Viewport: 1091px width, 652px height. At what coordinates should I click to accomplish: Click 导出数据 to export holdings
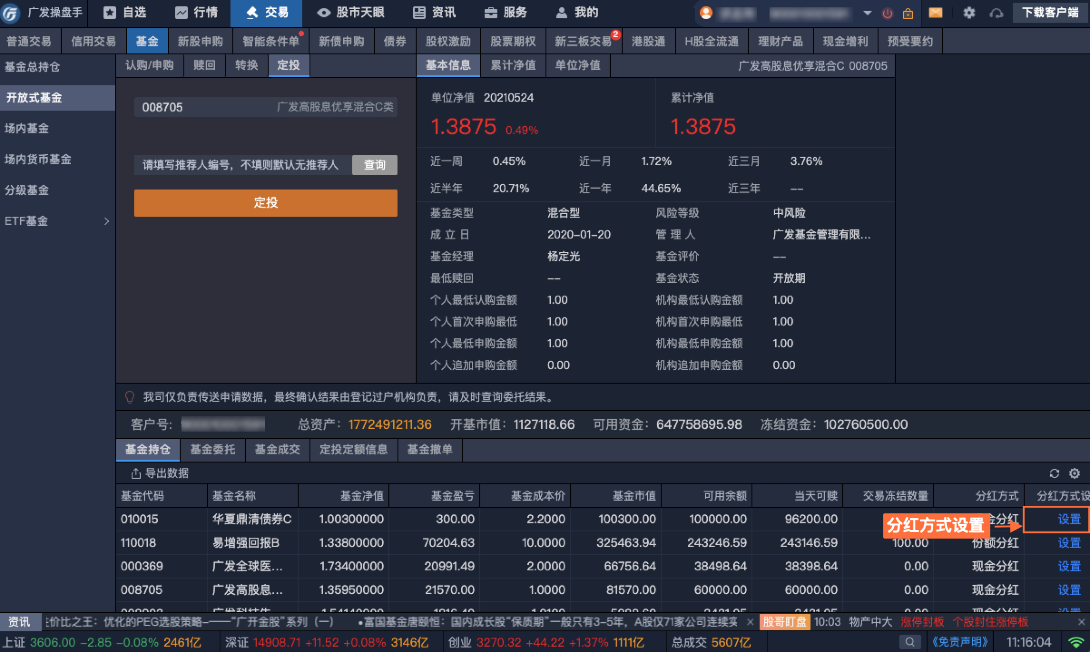tap(159, 473)
